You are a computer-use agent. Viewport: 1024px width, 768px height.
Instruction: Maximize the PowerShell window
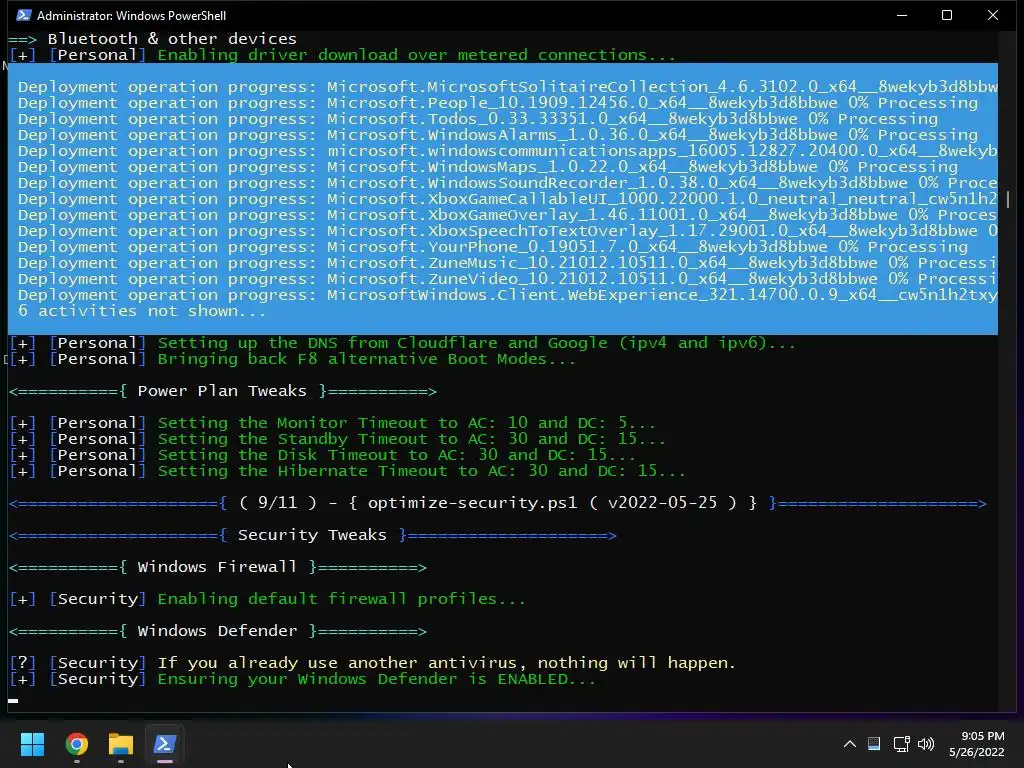[x=947, y=15]
